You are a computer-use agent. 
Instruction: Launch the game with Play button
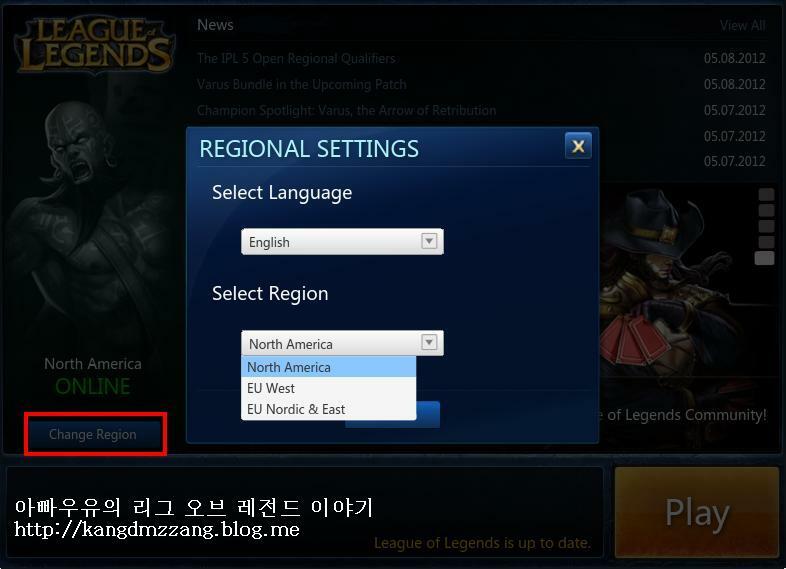tap(697, 512)
